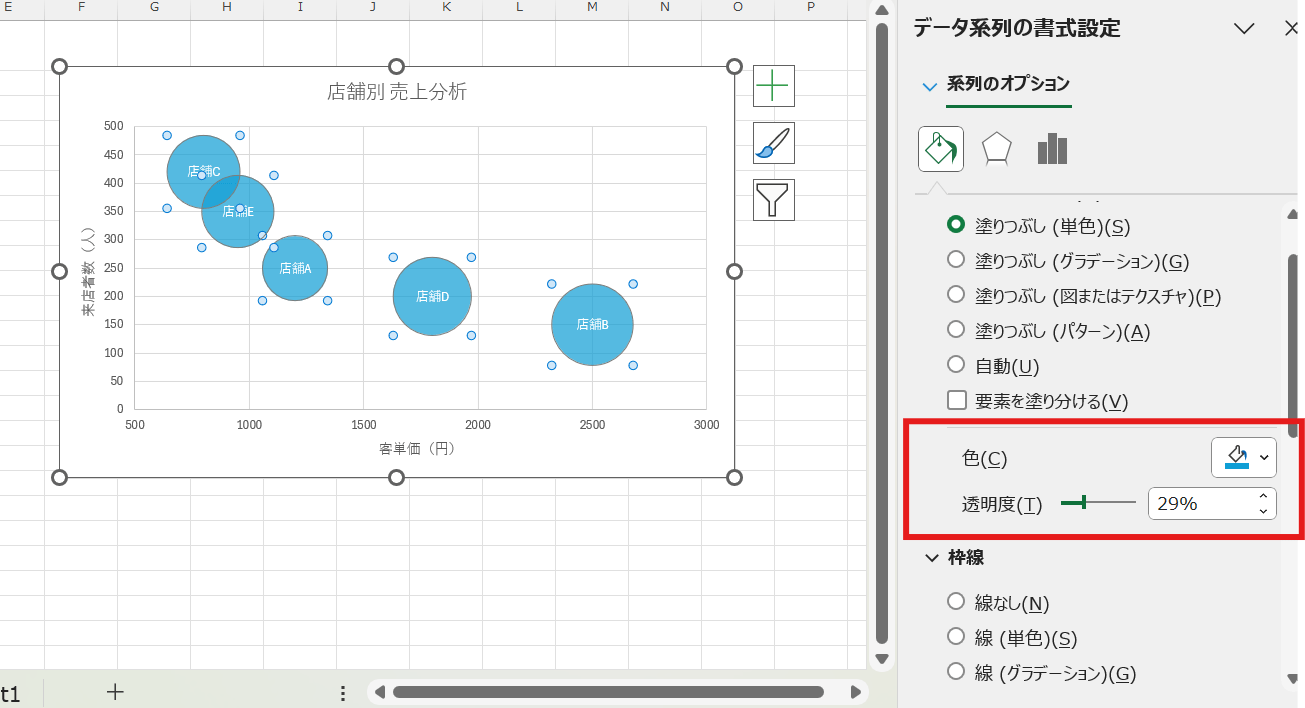
Task: Open the Chart Elements plus button beside the chart
Action: (x=771, y=86)
